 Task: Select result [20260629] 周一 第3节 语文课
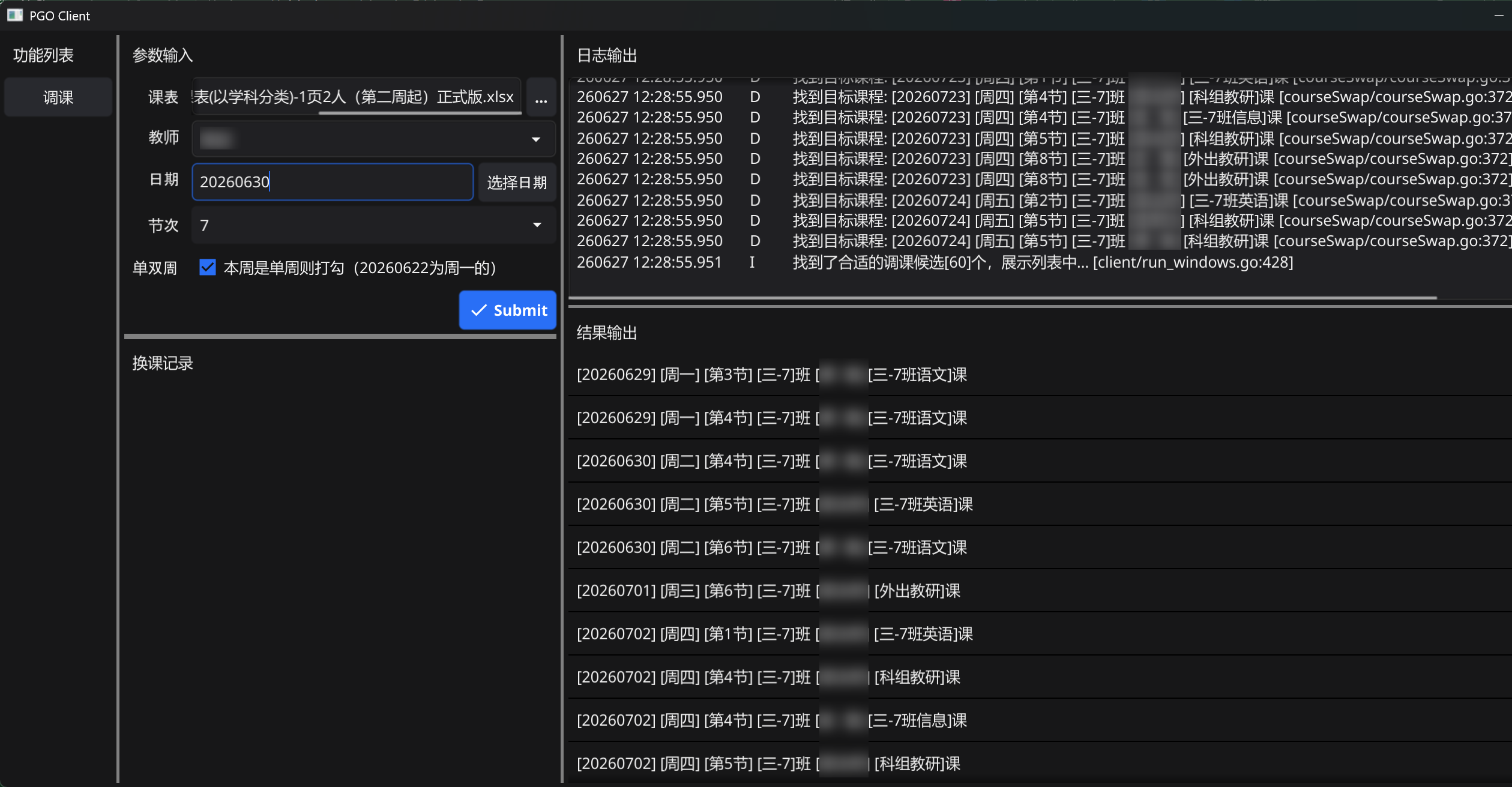point(1040,375)
